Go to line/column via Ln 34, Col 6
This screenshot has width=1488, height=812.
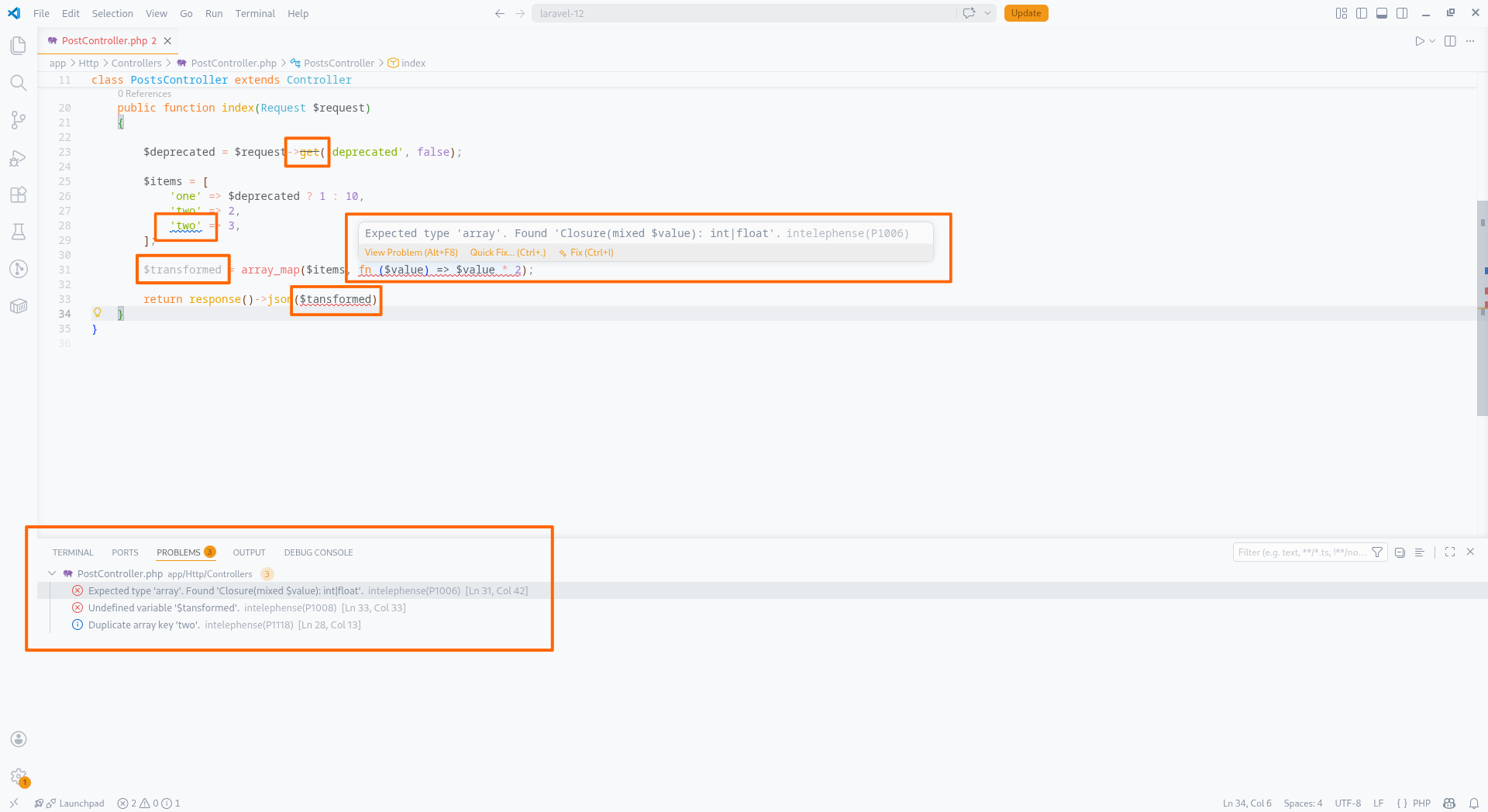coord(1247,803)
